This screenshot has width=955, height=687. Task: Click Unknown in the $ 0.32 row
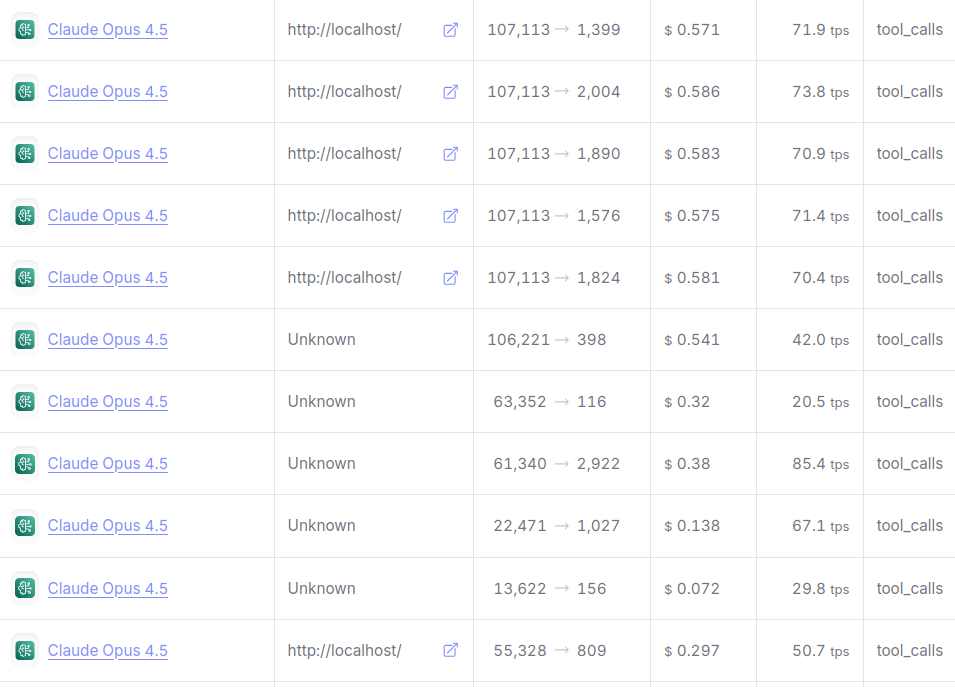pyautogui.click(x=322, y=402)
